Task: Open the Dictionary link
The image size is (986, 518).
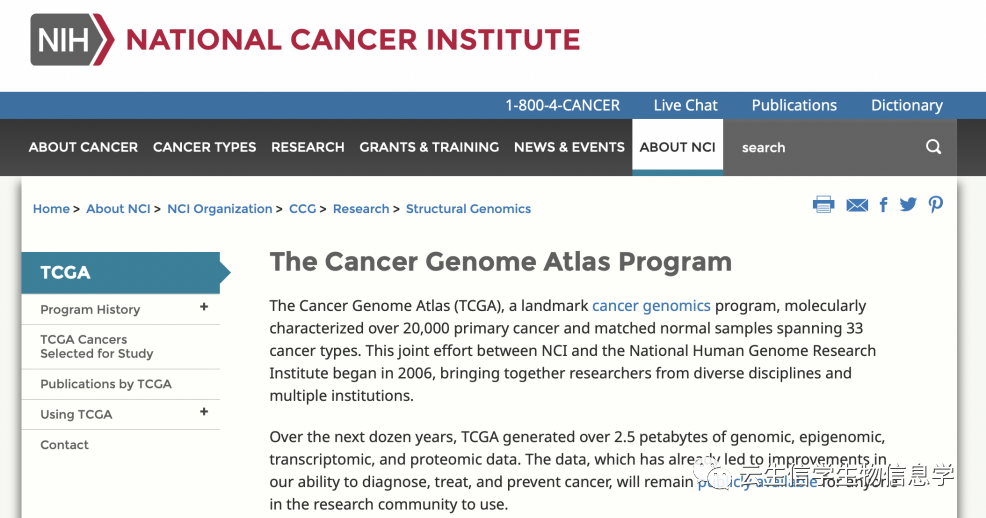Action: [906, 105]
